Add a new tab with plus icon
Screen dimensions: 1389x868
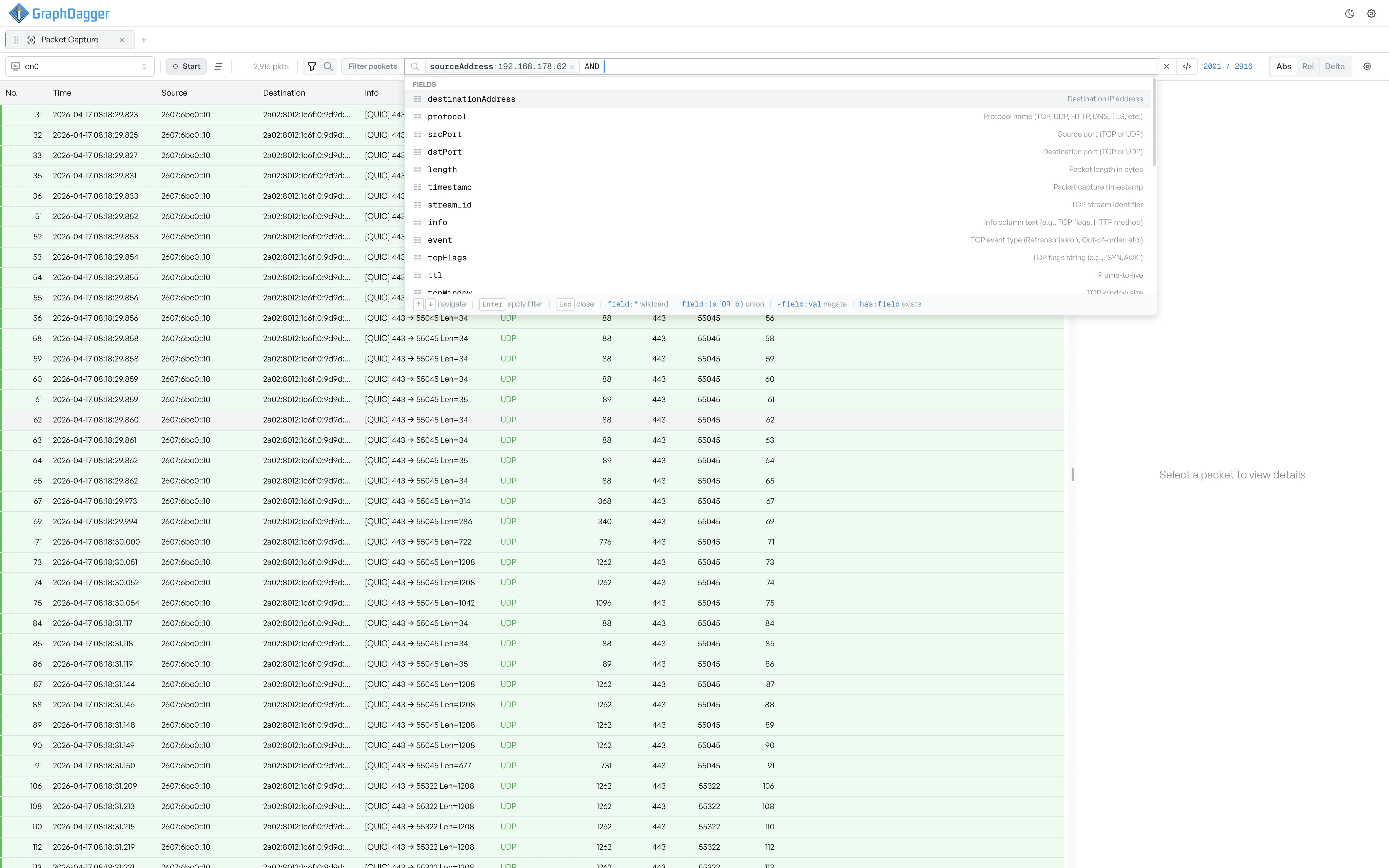144,40
